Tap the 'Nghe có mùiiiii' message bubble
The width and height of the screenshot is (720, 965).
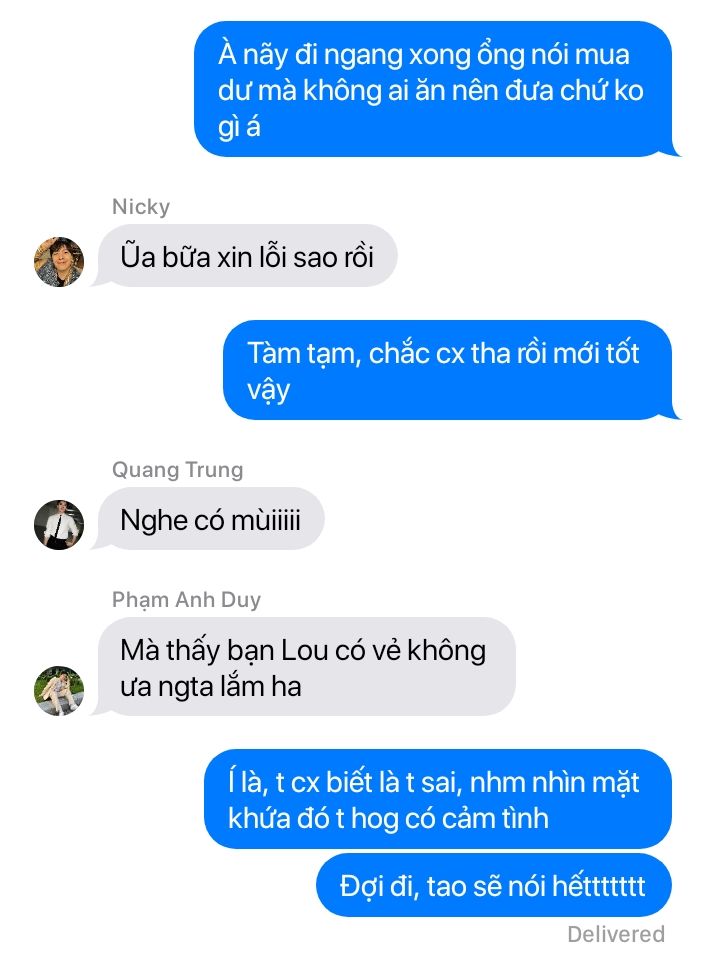tap(208, 519)
